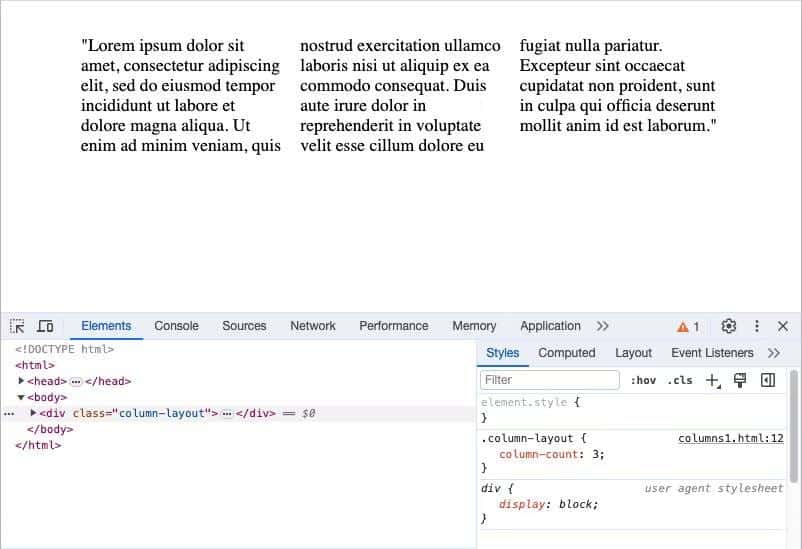
Task: Close the DevTools panel
Action: tap(783, 326)
